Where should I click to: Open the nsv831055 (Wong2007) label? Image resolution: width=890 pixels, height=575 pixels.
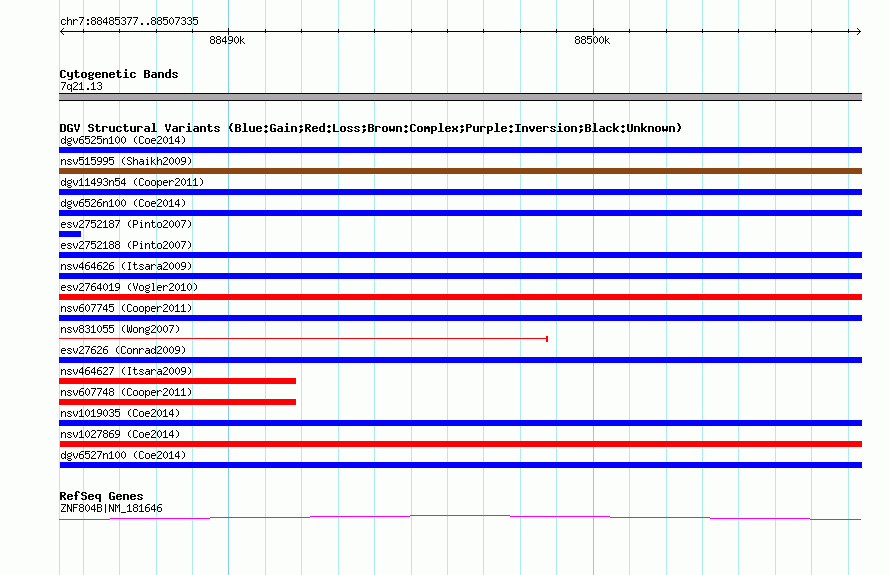120,329
